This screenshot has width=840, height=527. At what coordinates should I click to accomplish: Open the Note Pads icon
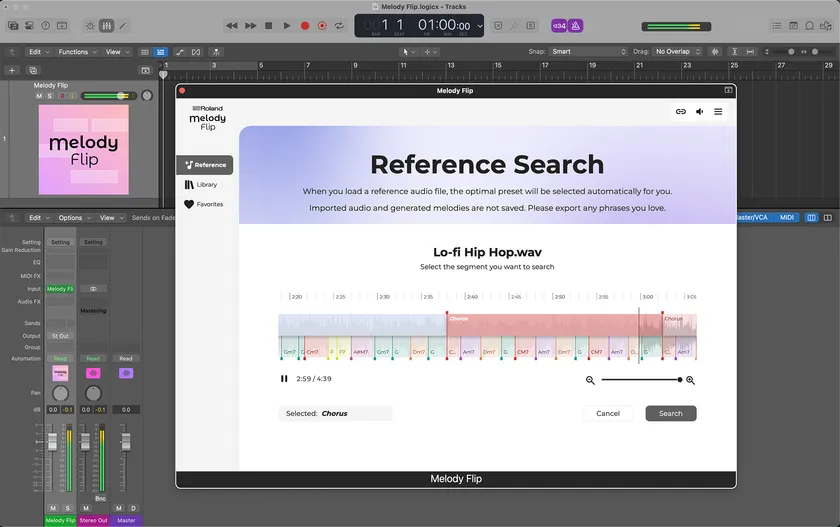click(793, 26)
